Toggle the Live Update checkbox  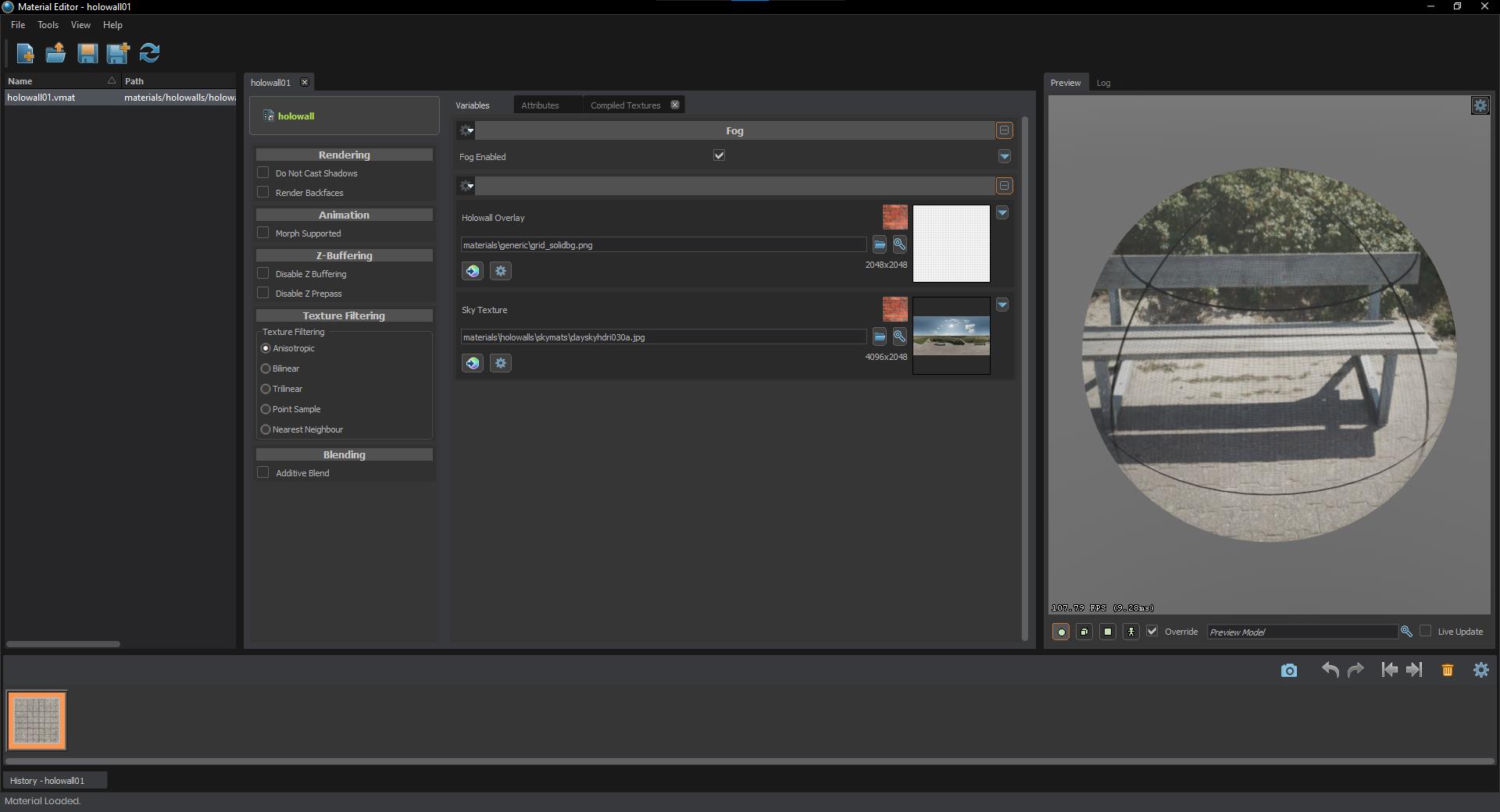tap(1425, 631)
